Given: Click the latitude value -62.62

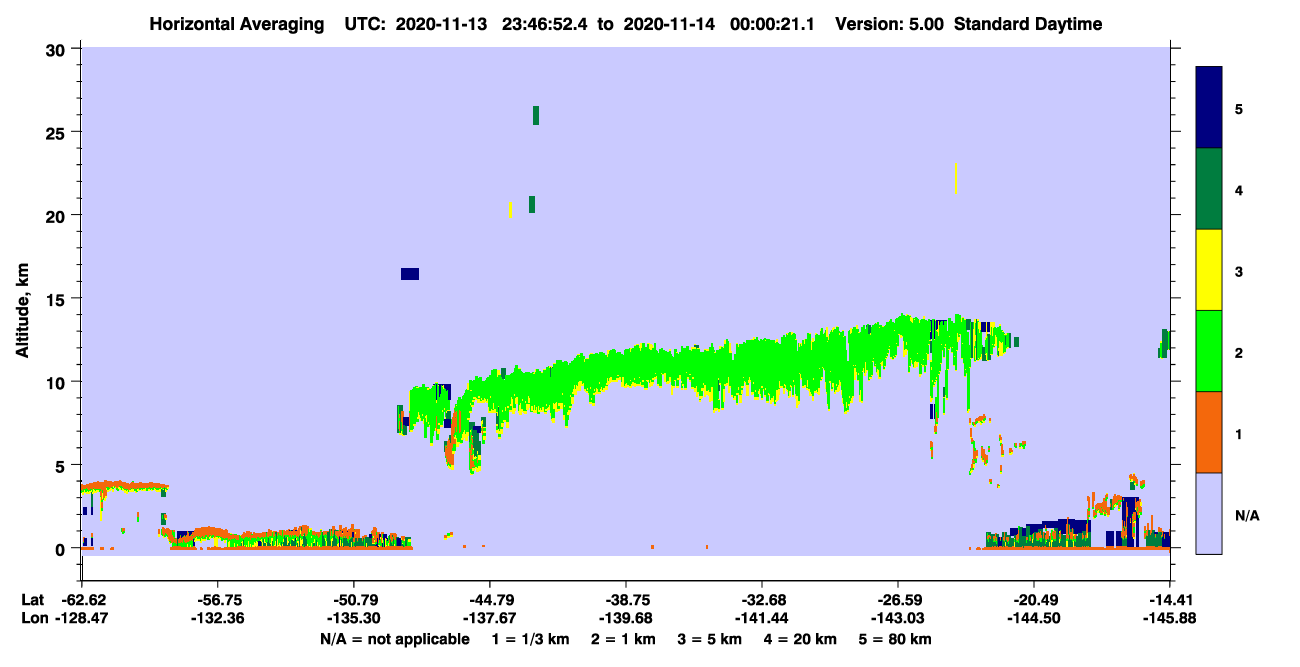Looking at the screenshot, I should (x=82, y=600).
